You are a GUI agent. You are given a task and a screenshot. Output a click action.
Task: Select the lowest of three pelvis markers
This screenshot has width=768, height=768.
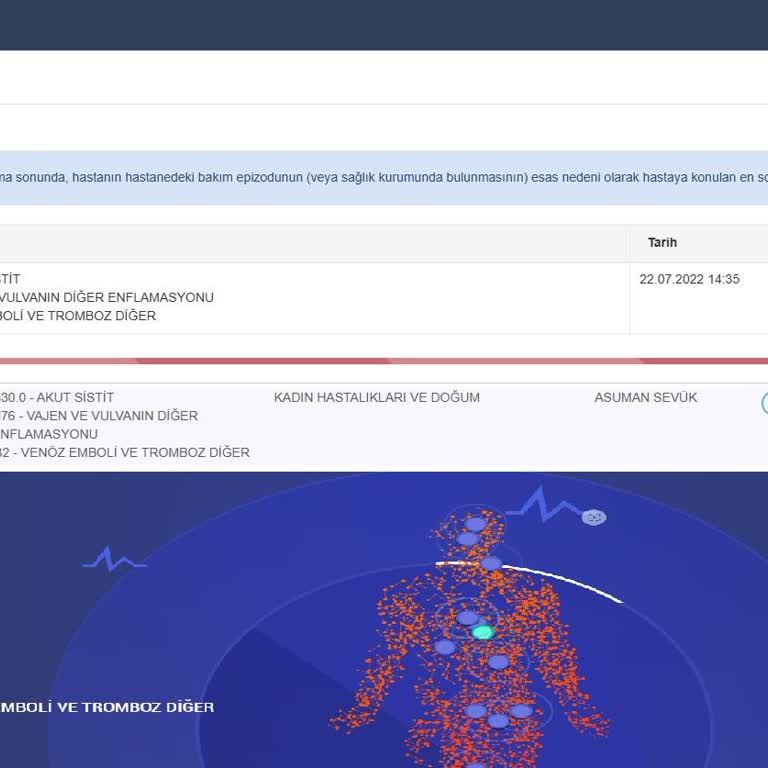(499, 720)
